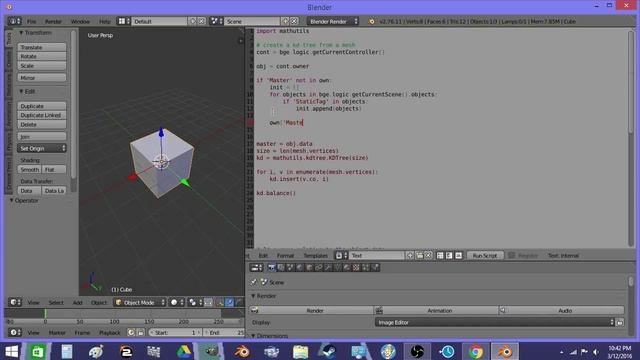Open the Playback menu in timeline
This screenshot has height=360, width=640.
point(110,333)
